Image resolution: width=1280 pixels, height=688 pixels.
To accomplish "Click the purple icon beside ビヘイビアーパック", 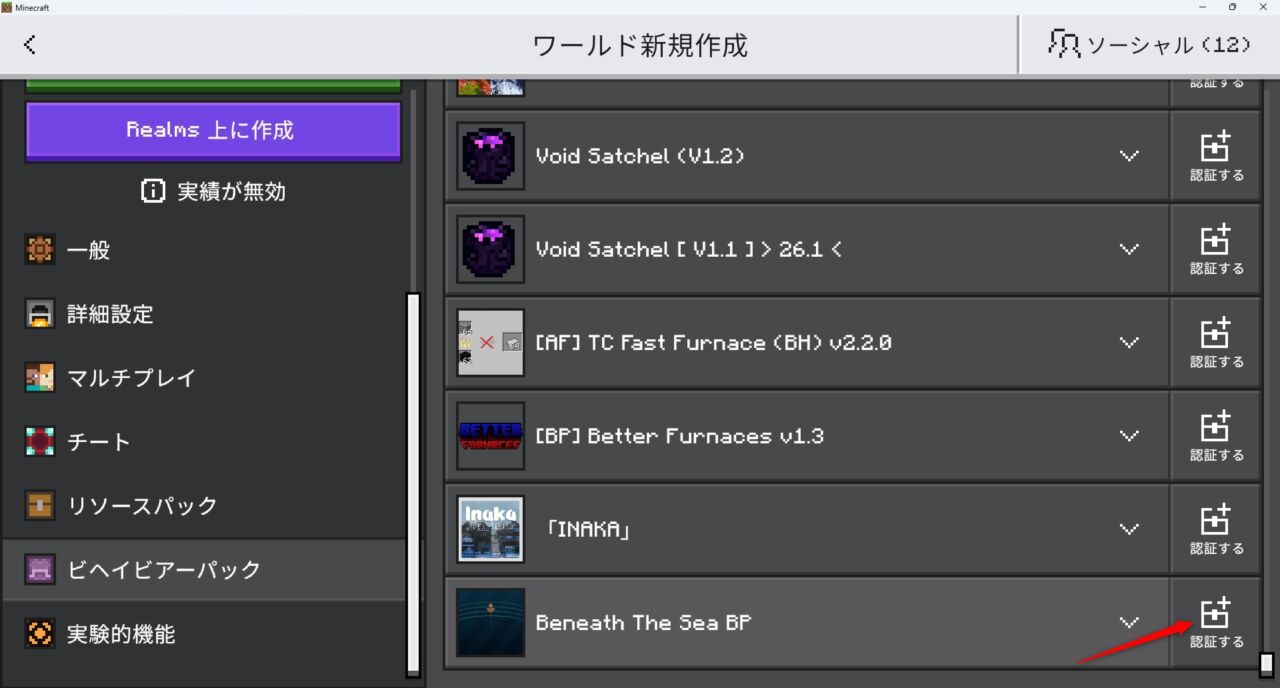I will 40,570.
